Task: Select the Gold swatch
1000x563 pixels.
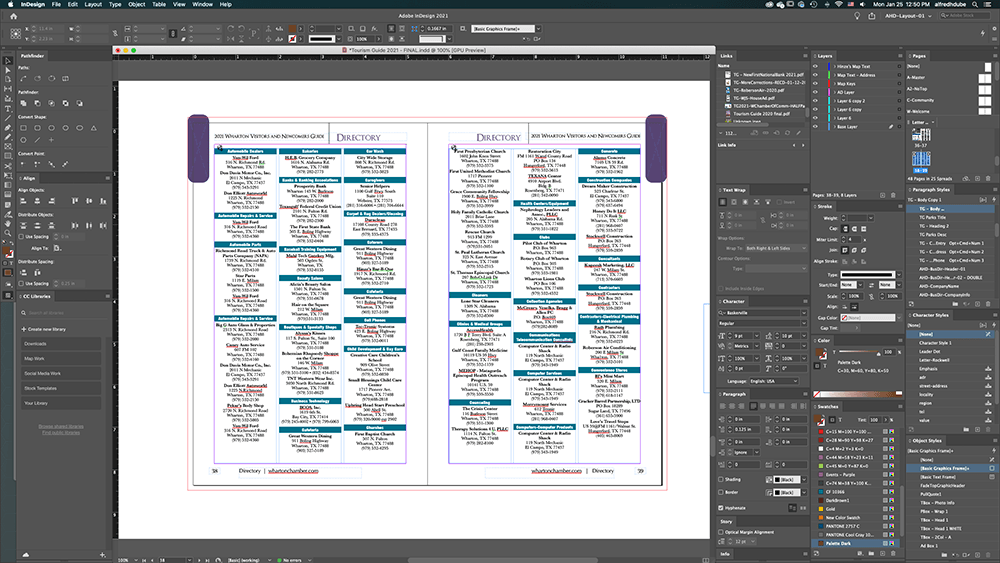Action: coord(829,507)
